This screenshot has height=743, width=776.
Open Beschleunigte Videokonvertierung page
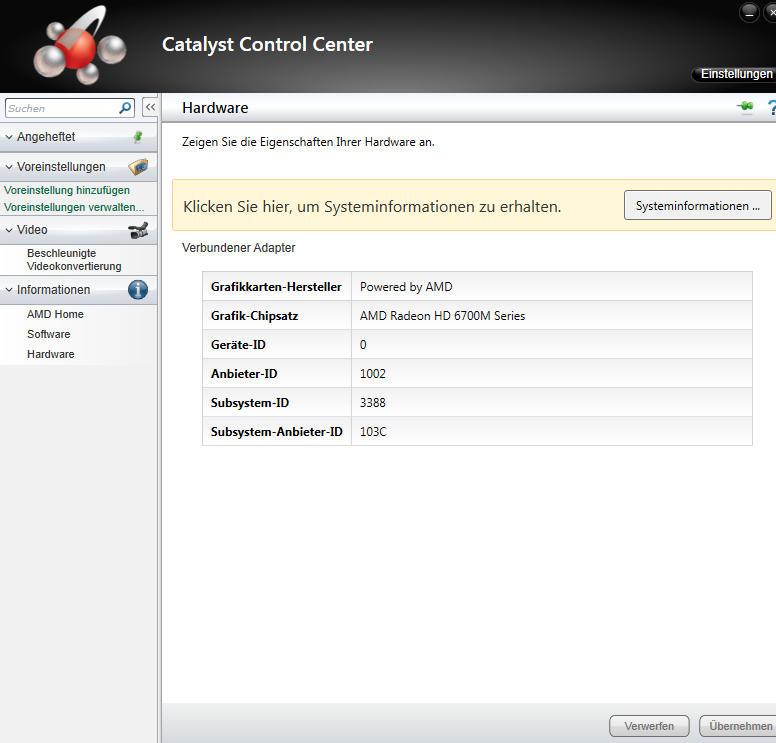[x=74, y=260]
